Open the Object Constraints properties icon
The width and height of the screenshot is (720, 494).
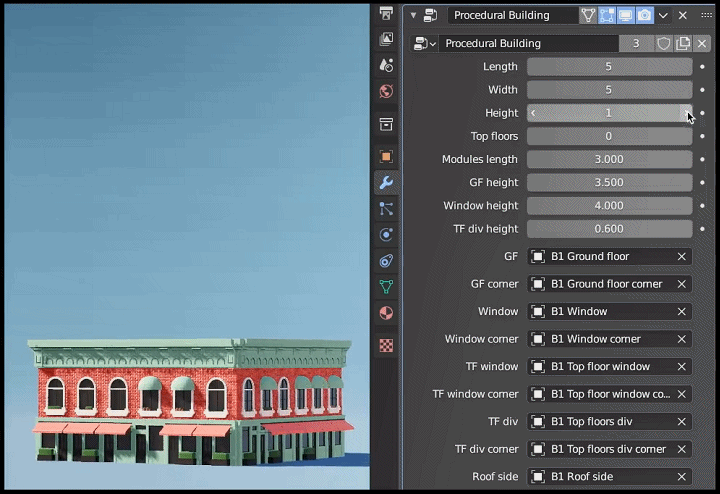click(x=386, y=261)
